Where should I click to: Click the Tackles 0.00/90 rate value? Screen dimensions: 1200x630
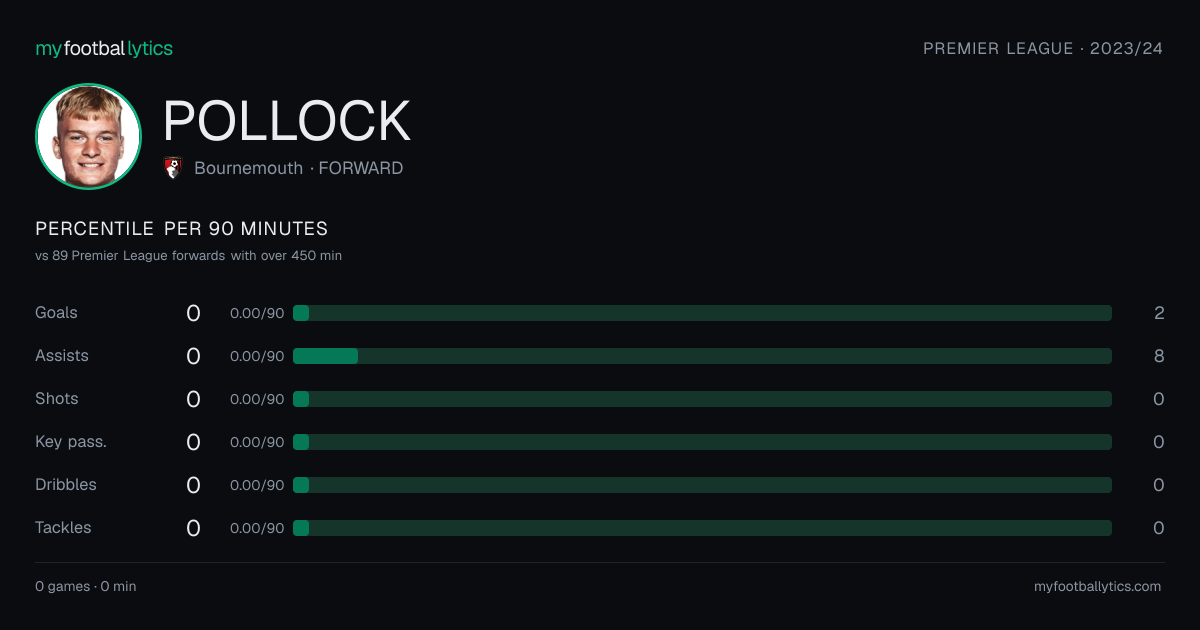coord(257,528)
